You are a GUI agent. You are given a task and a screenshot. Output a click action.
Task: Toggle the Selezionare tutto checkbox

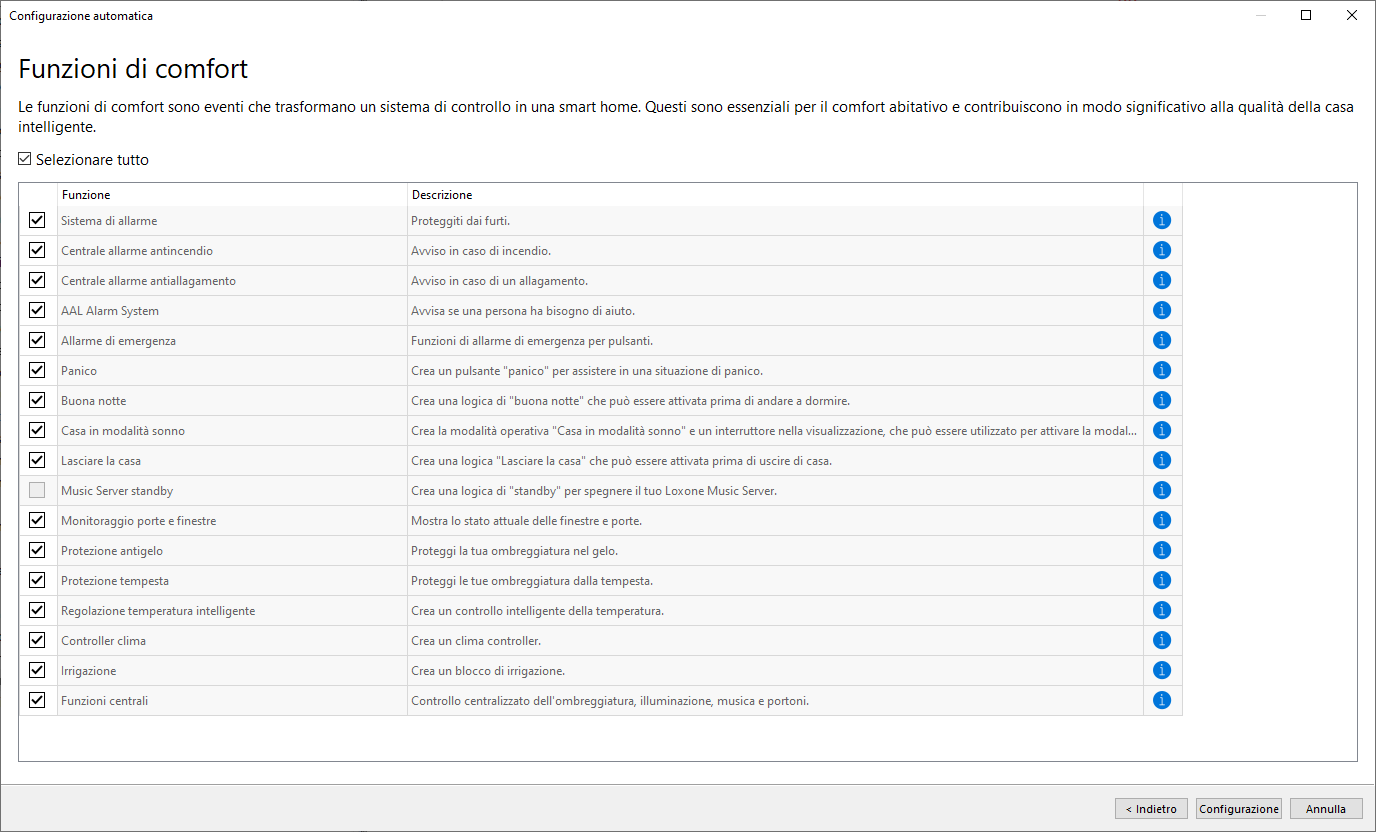pyautogui.click(x=25, y=159)
